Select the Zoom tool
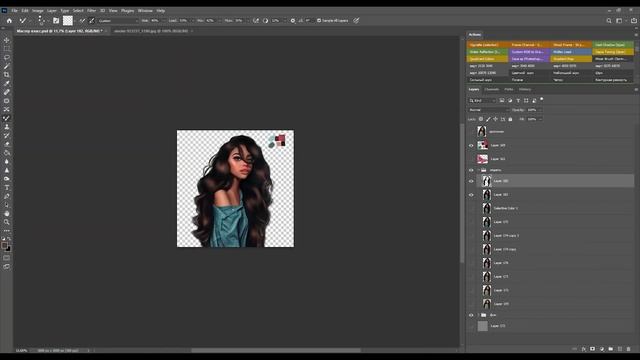640x360 pixels. [7, 222]
